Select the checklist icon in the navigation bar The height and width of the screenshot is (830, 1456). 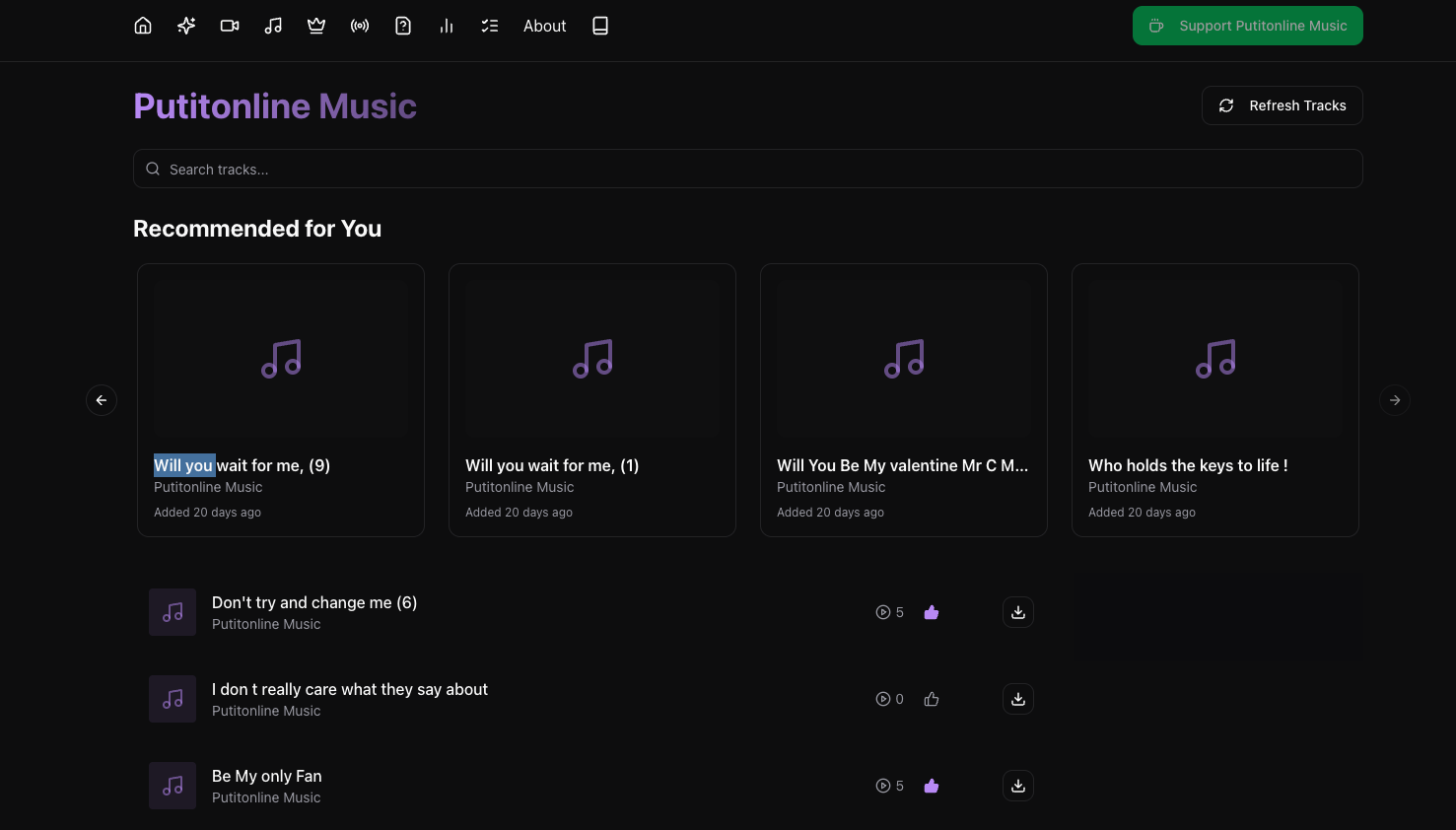click(490, 26)
